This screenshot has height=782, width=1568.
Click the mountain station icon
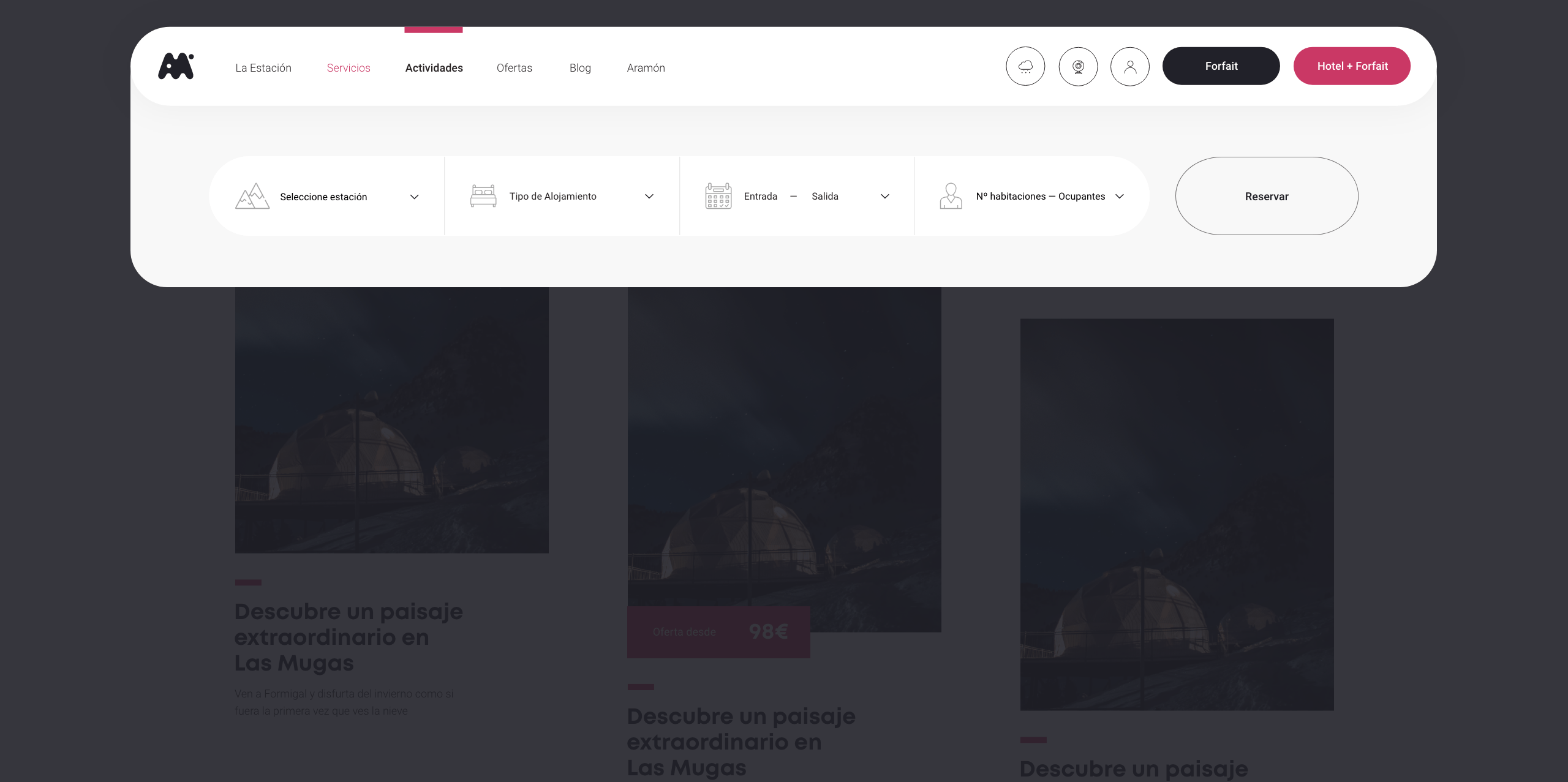tap(252, 196)
